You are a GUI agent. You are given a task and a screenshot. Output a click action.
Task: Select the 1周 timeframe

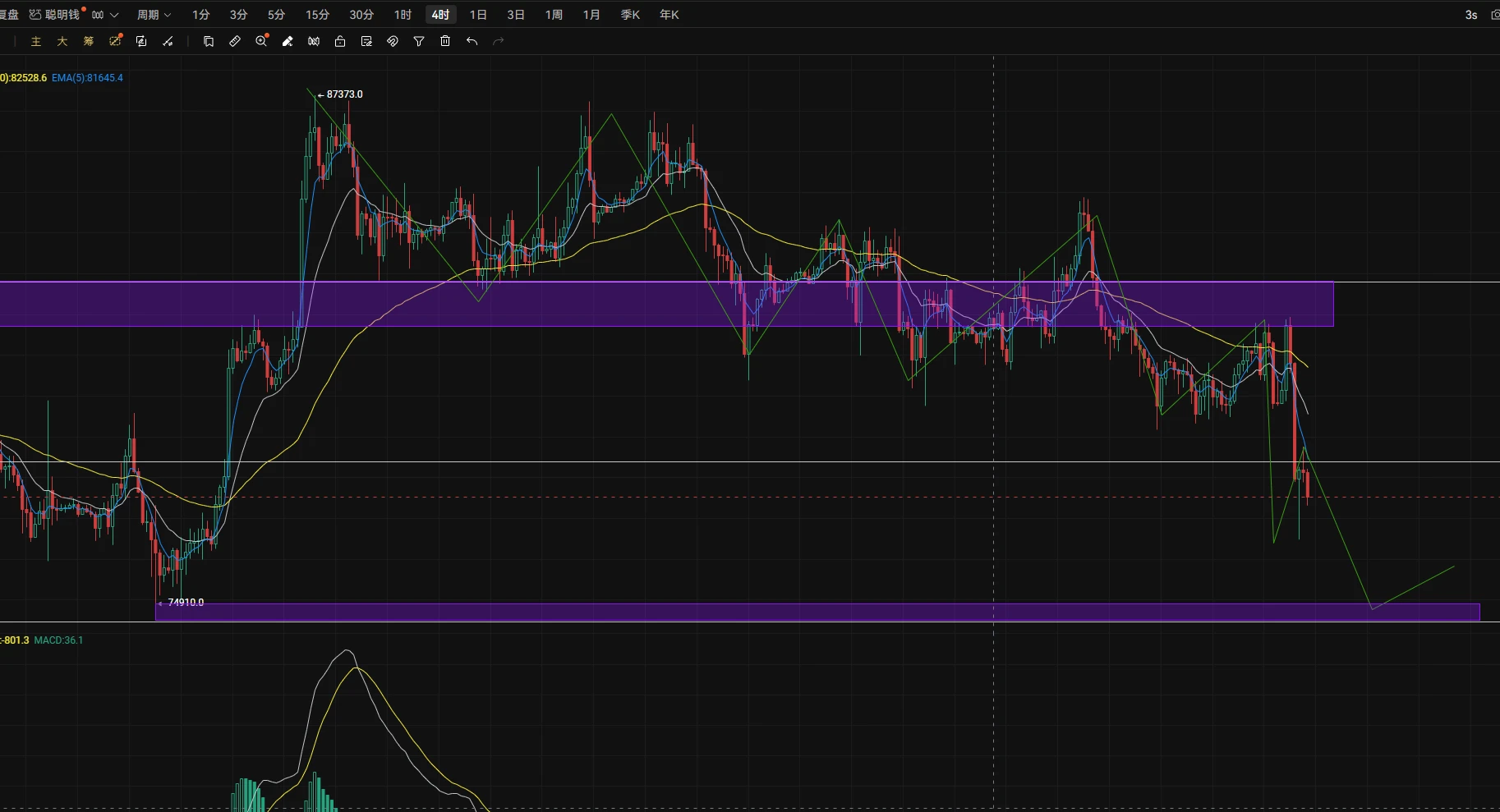tap(554, 15)
